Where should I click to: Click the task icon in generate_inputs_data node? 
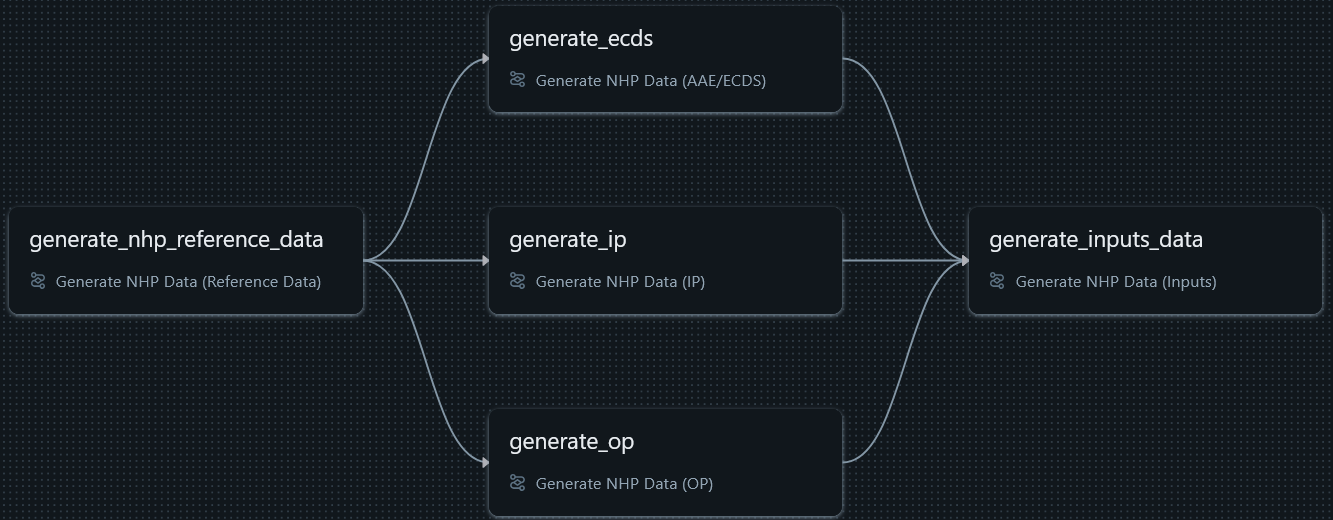click(x=997, y=281)
